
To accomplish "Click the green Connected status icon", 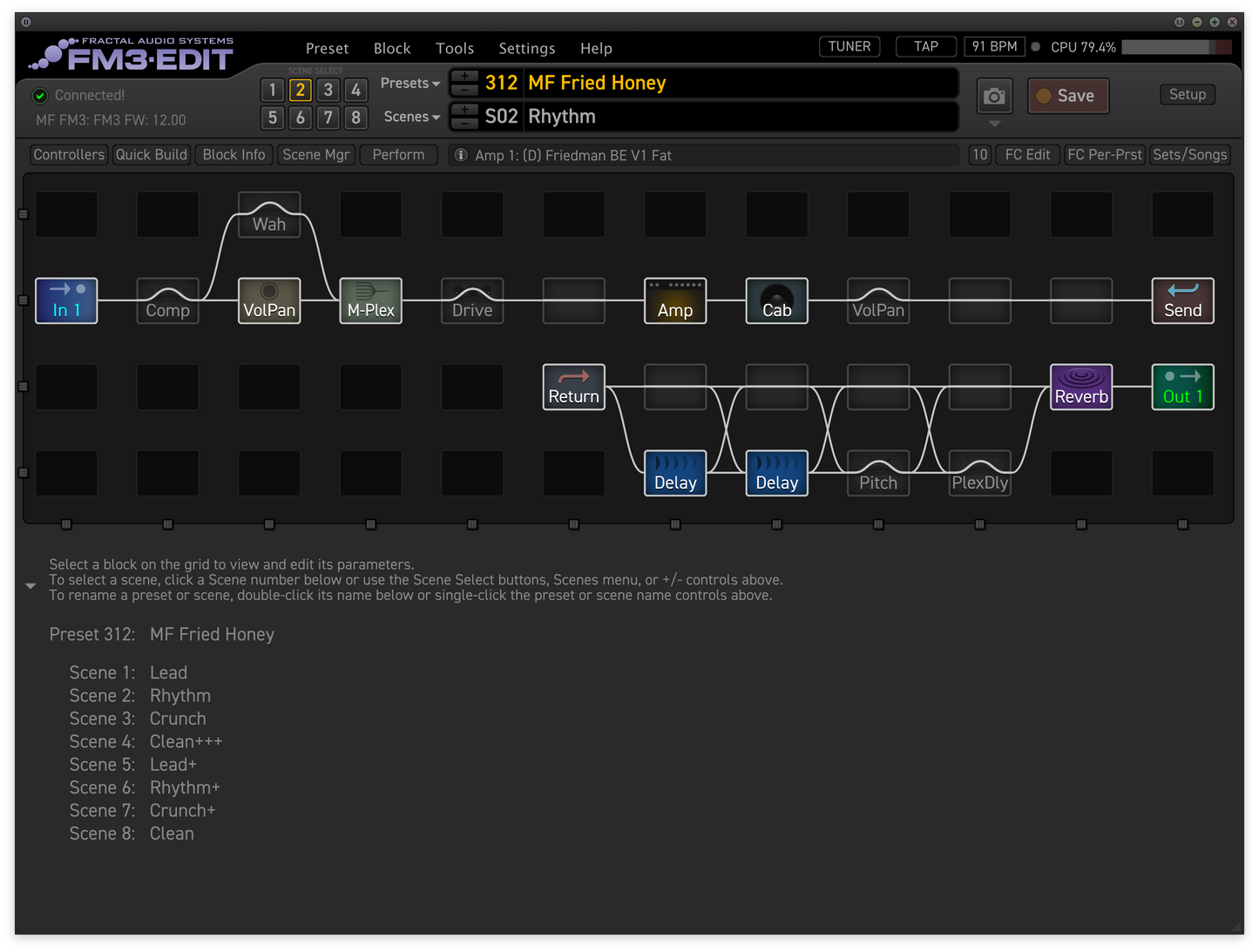I will point(40,96).
